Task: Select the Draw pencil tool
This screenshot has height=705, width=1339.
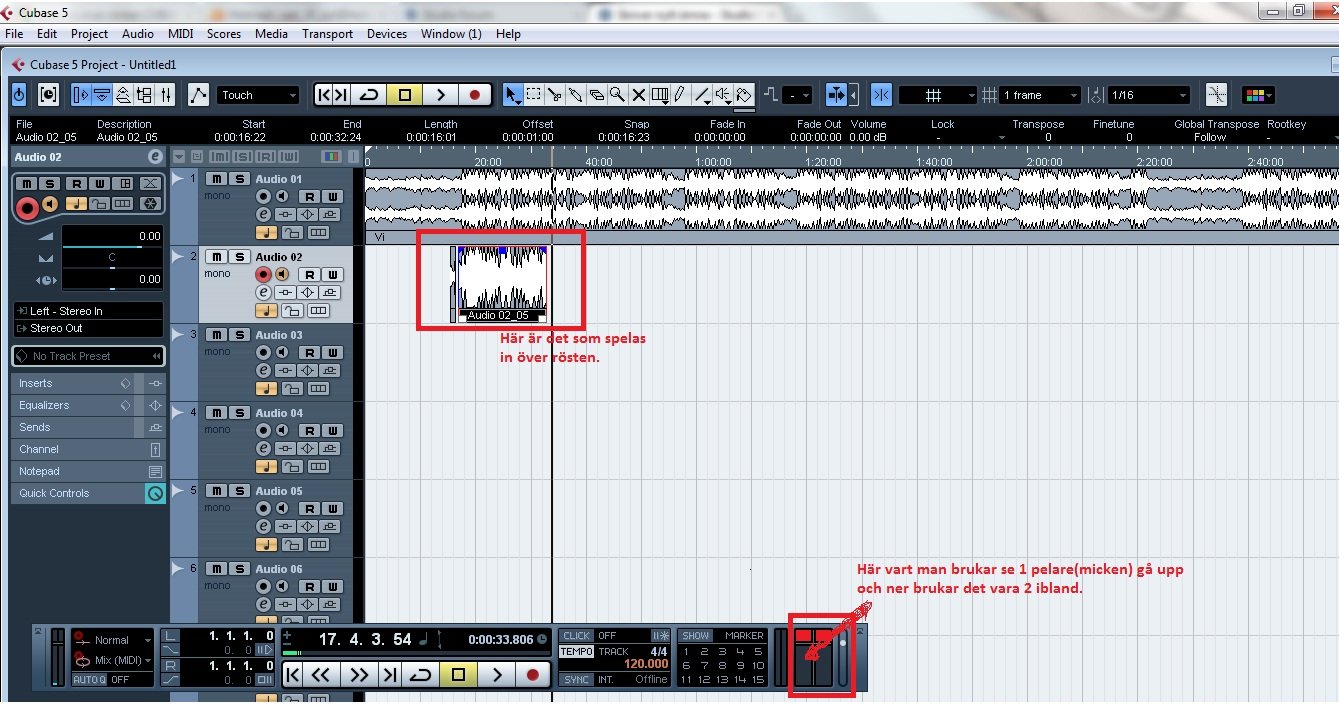Action: coord(680,95)
